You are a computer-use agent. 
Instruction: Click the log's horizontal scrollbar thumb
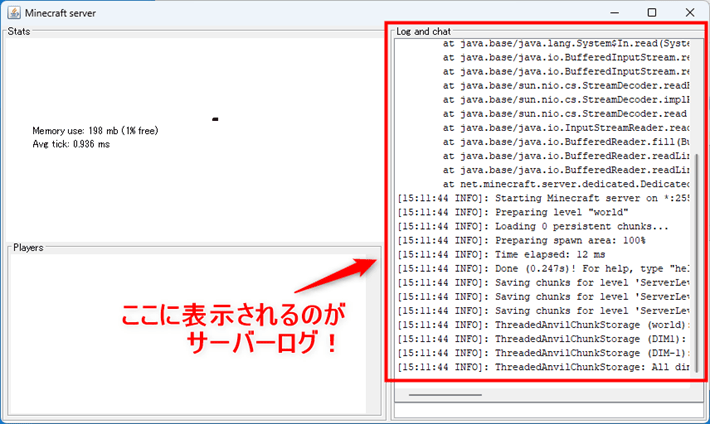click(x=445, y=395)
